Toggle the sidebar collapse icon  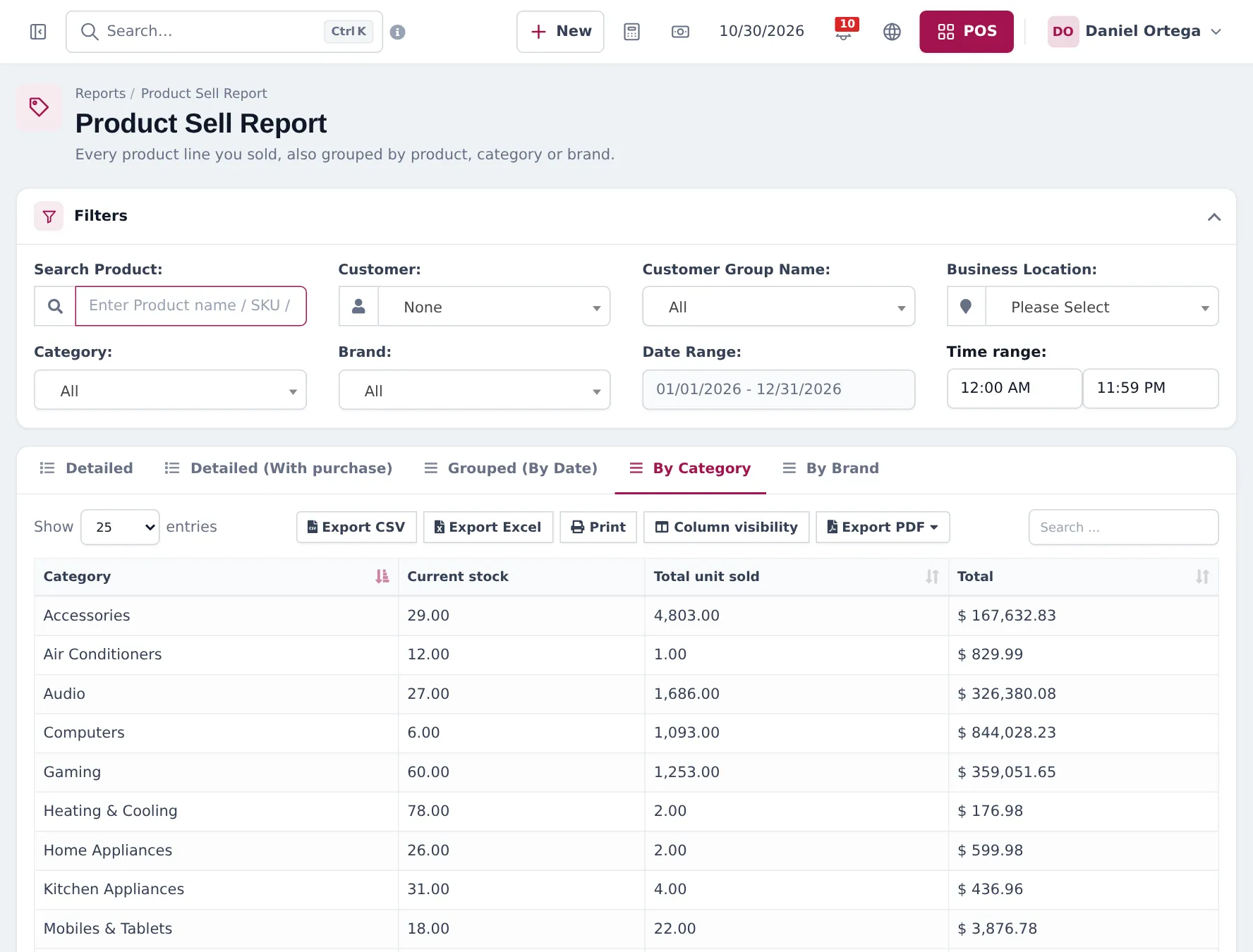pos(38,32)
